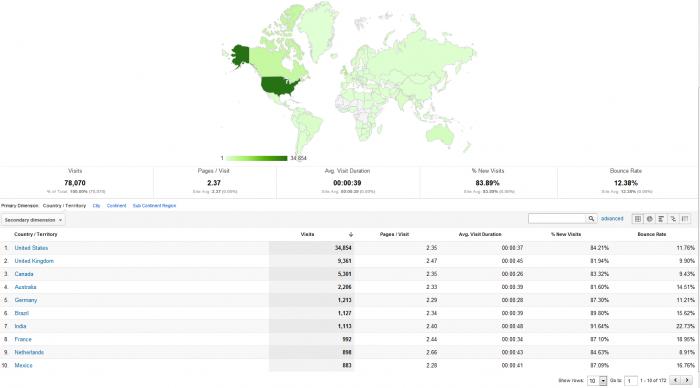
Task: Sort by Visits descending arrow
Action: tap(351, 234)
